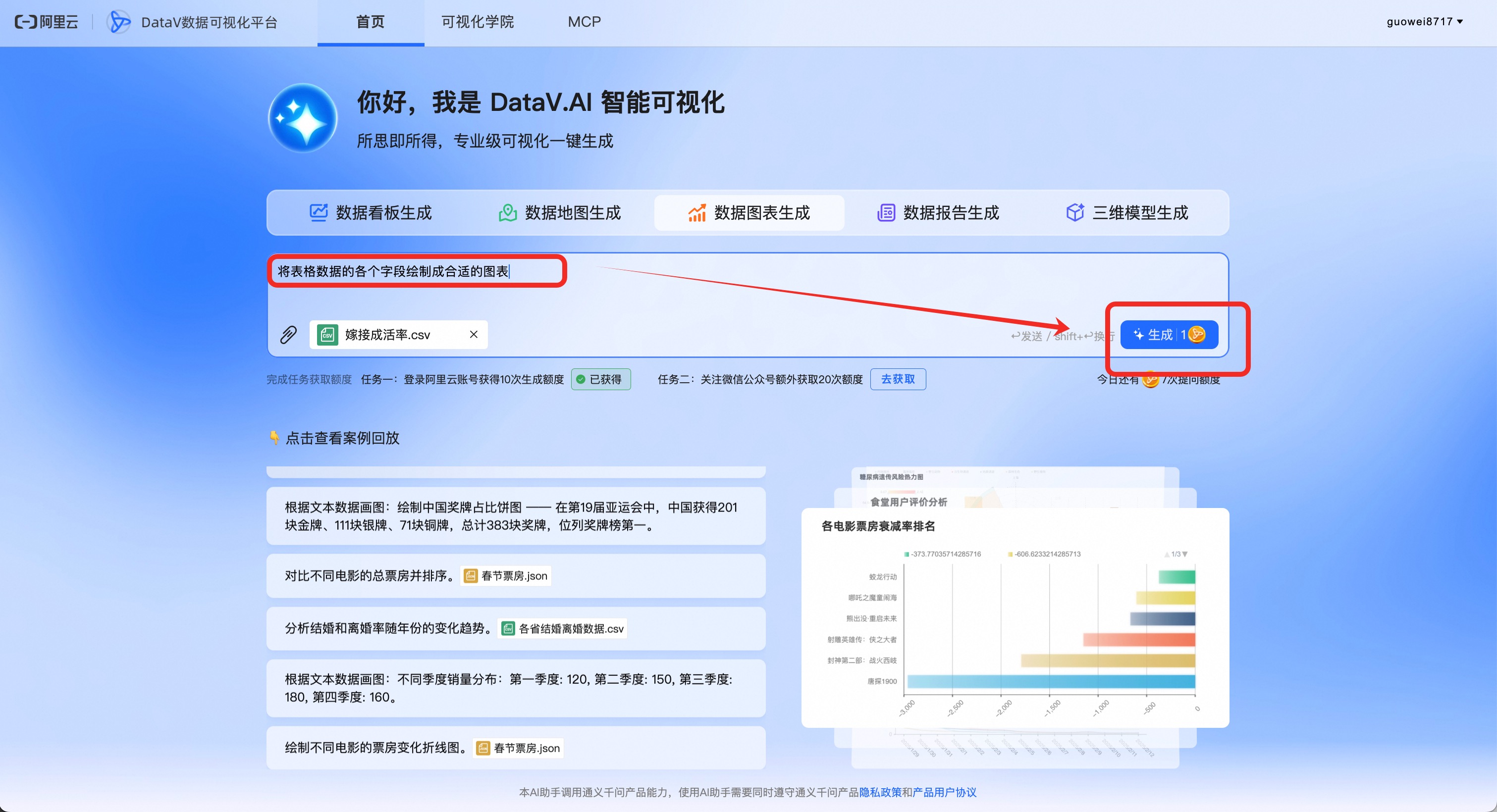Image resolution: width=1497 pixels, height=812 pixels.
Task: Open the 可视化学院 tab
Action: (478, 22)
